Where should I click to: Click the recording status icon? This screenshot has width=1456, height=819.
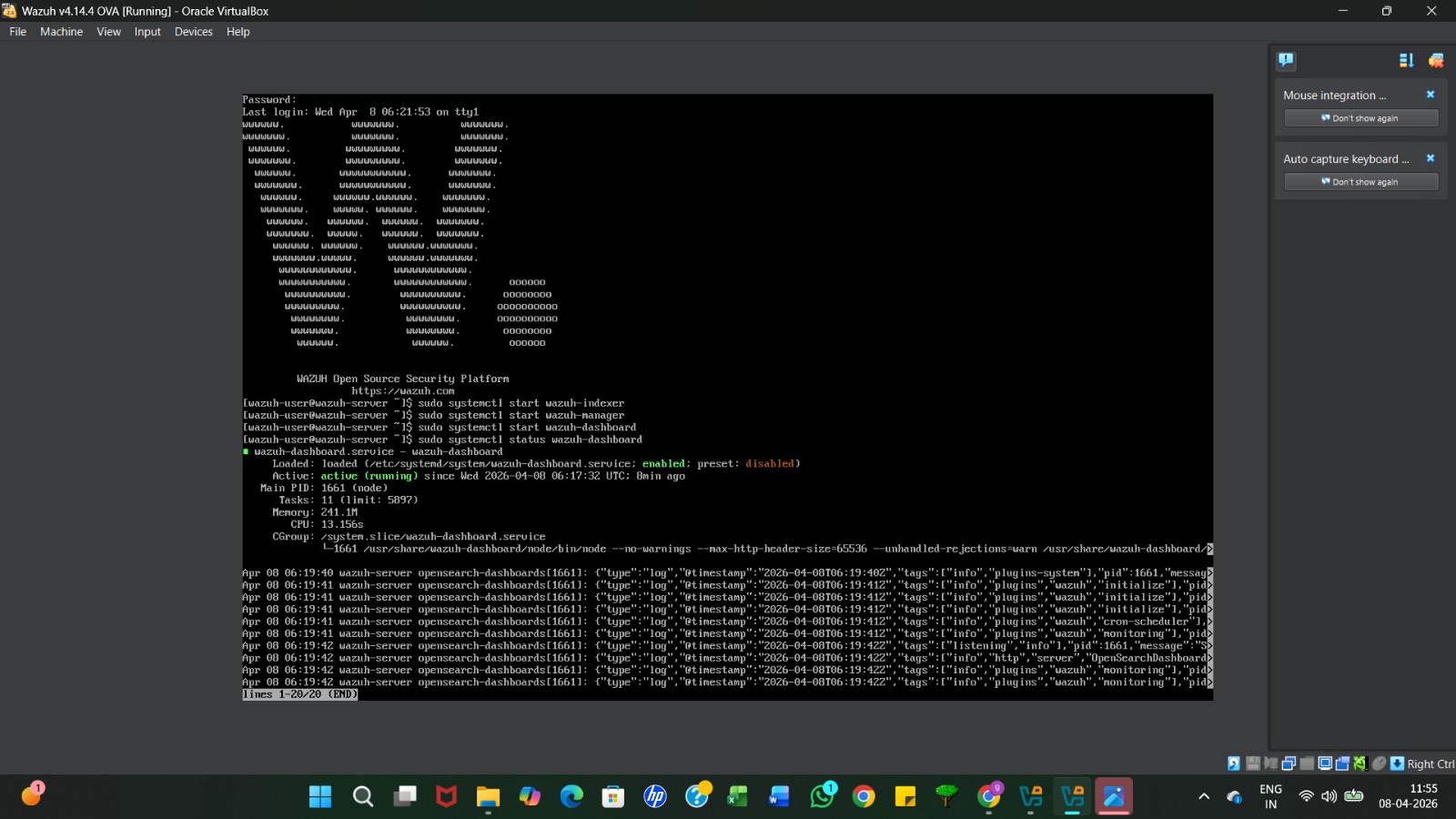click(1342, 763)
